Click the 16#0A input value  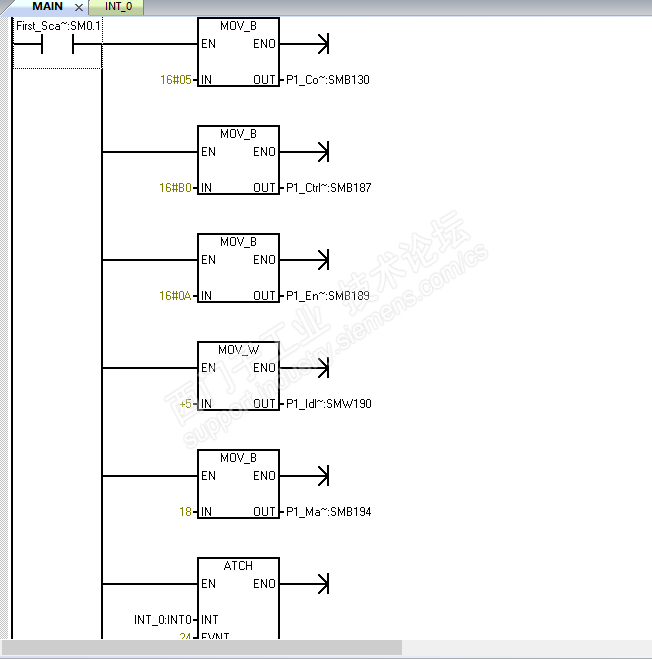pos(175,296)
